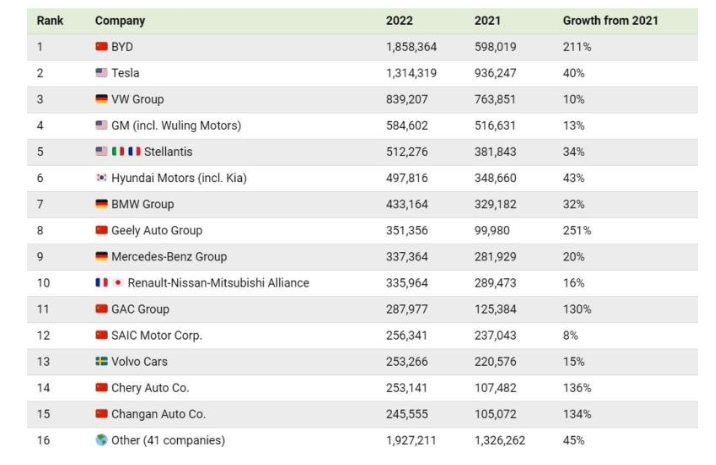Click the 2022 column header
Image resolution: width=716 pixels, height=465 pixels.
[398, 20]
